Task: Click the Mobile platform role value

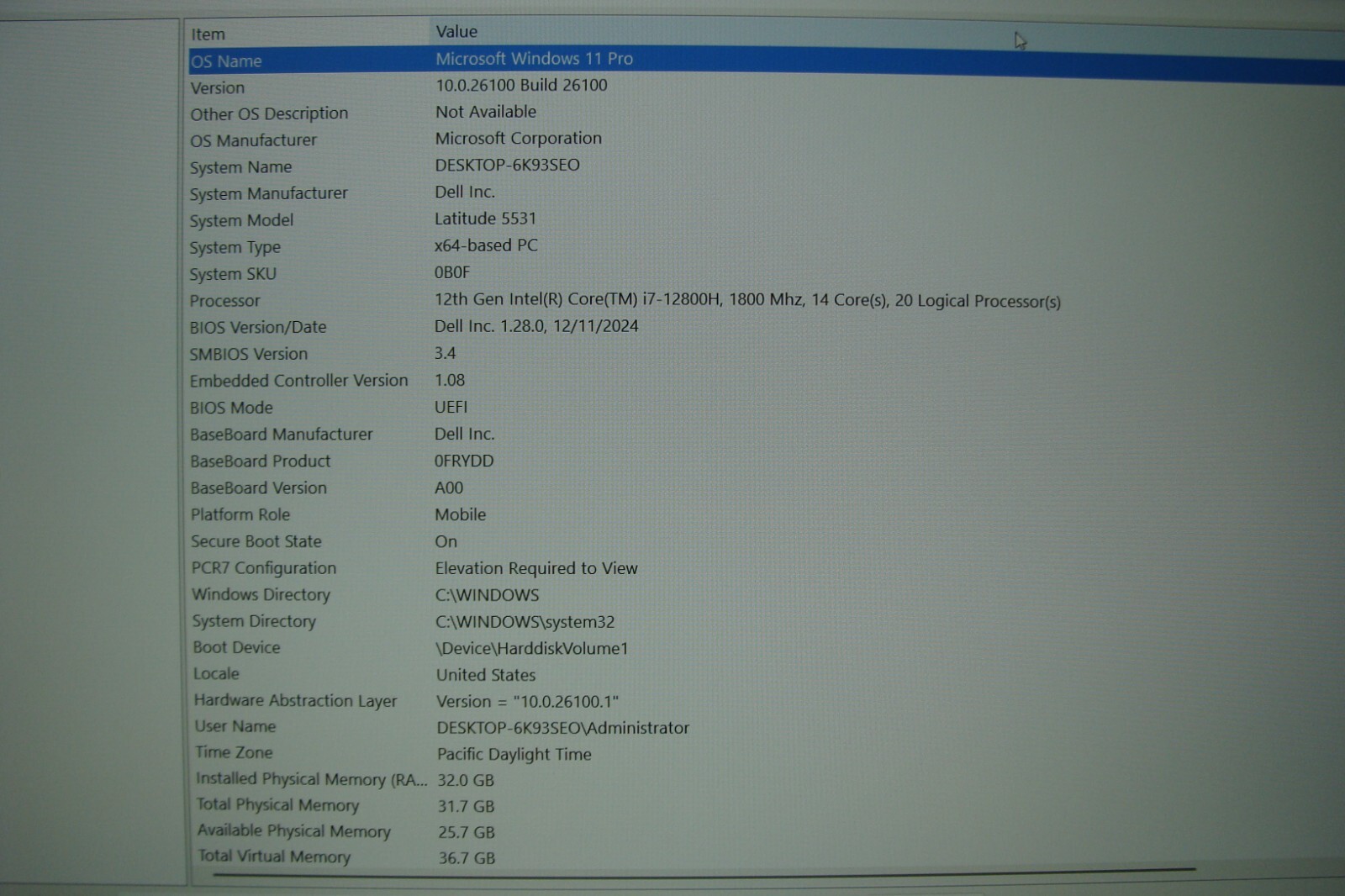Action: [461, 515]
